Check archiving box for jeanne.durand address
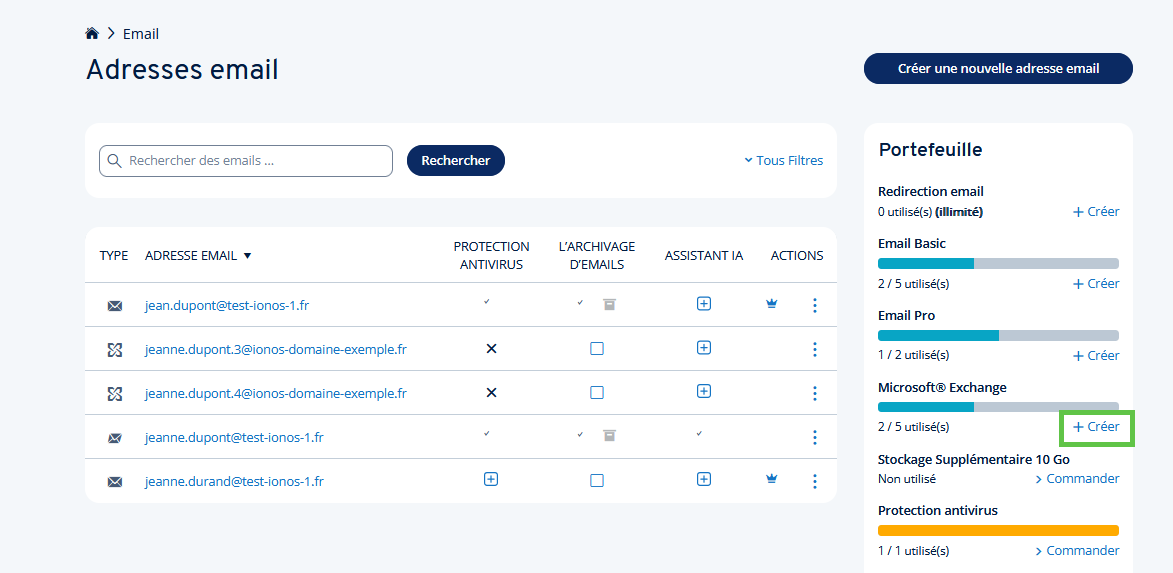Screen dimensions: 1173x573 point(596,481)
